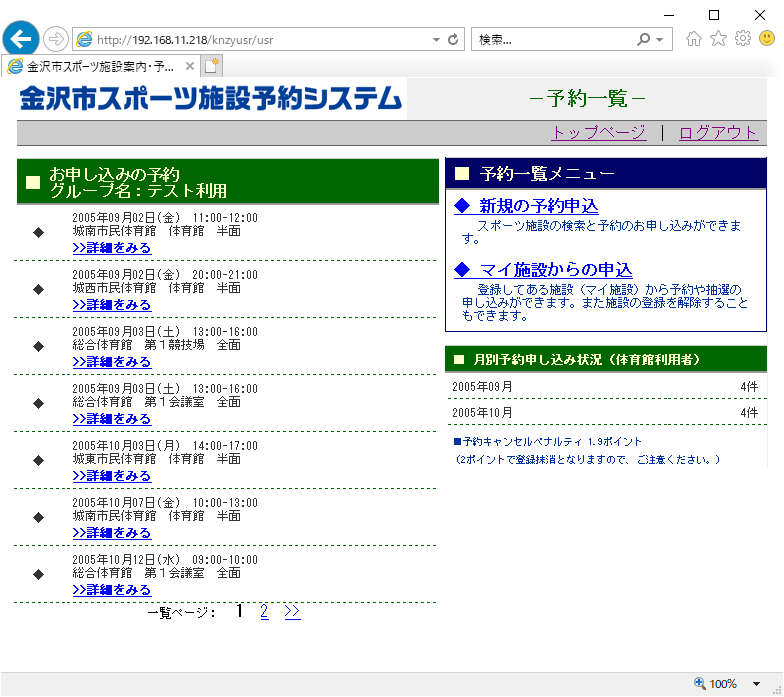Click the 金沢市スポーツ施設予約システム logo banner
Screen dimensions: 784x697
tap(211, 98)
